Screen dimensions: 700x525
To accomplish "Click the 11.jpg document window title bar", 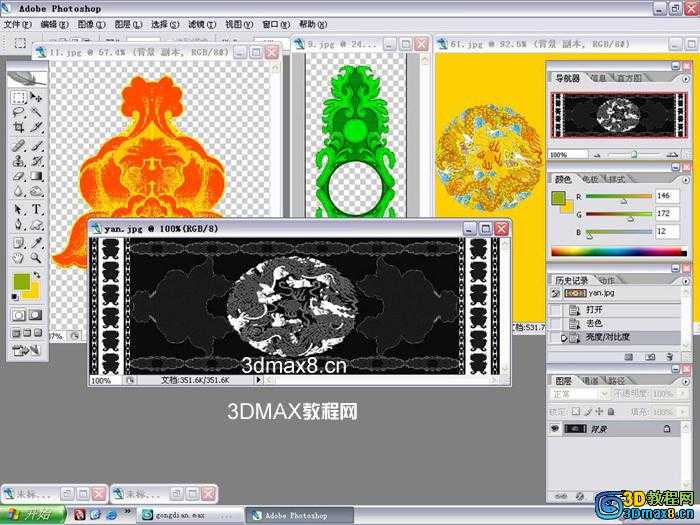I will point(138,52).
